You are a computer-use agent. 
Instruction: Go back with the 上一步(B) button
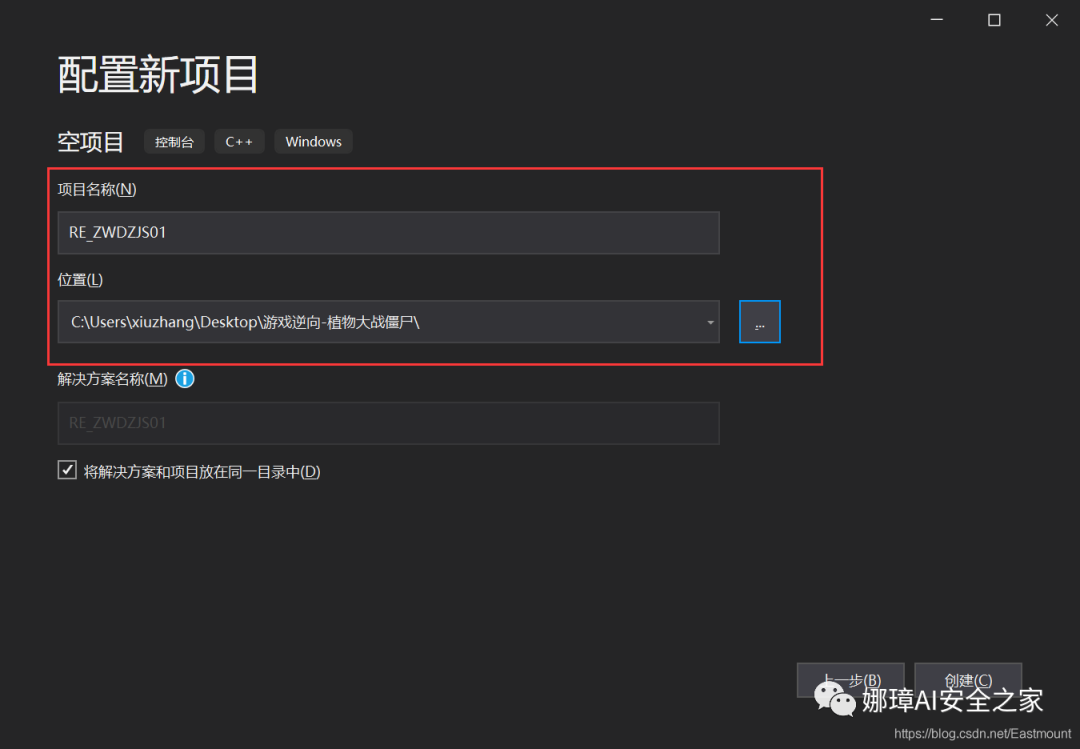(851, 681)
